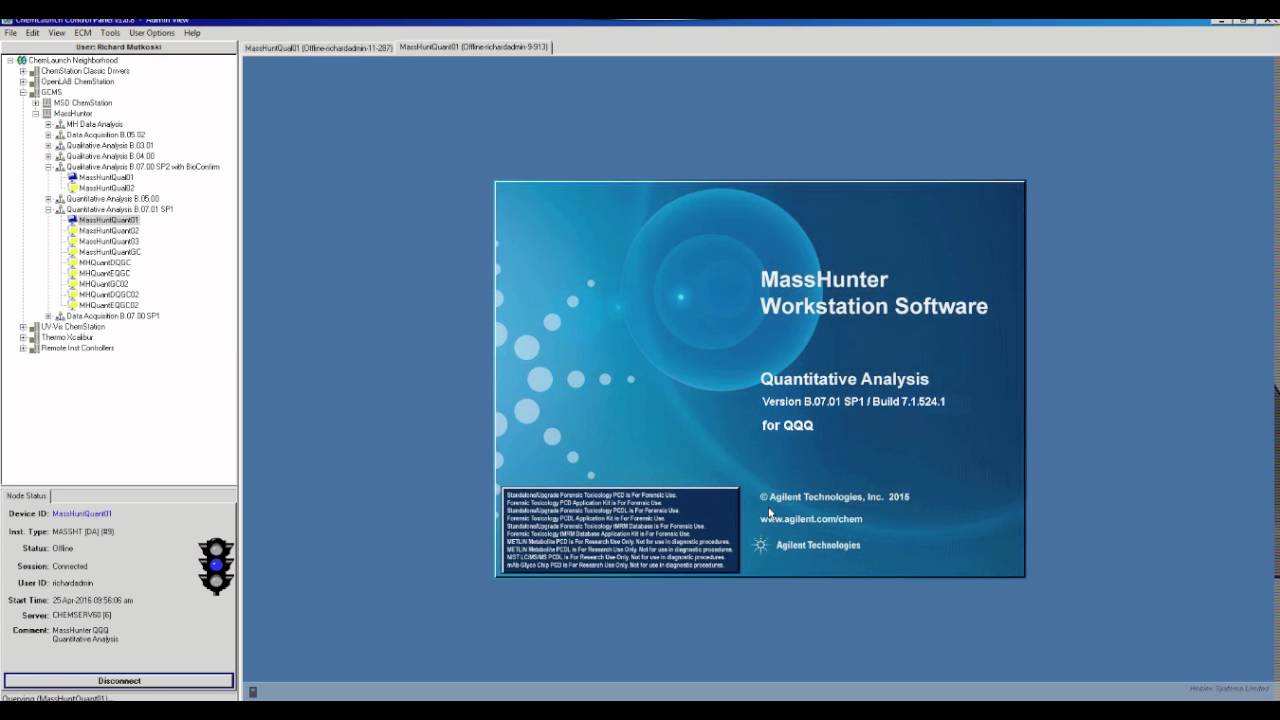This screenshot has width=1280, height=720.
Task: Click the MassHuntQuantGC instrument icon
Action: (72, 252)
